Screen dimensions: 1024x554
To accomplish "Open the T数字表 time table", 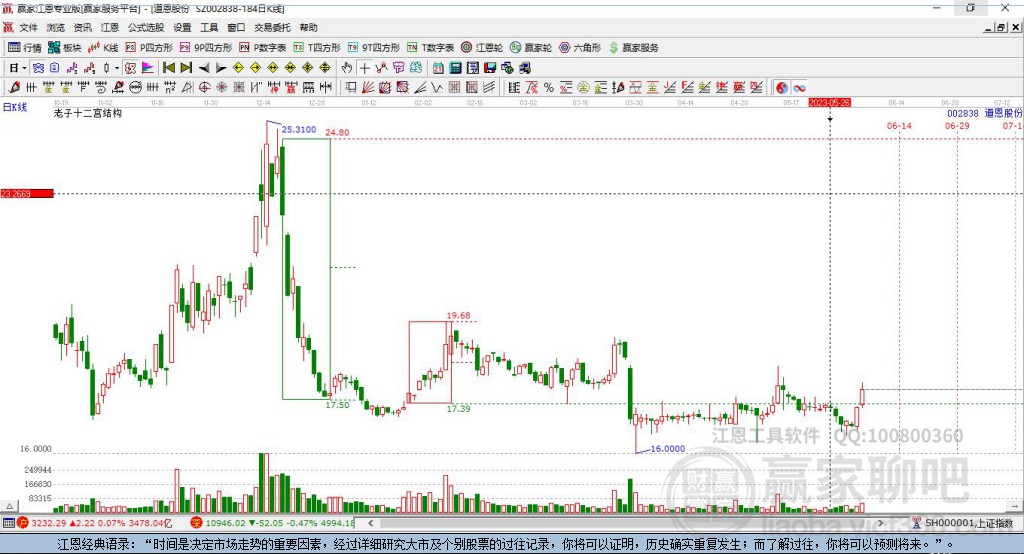I will (x=430, y=48).
